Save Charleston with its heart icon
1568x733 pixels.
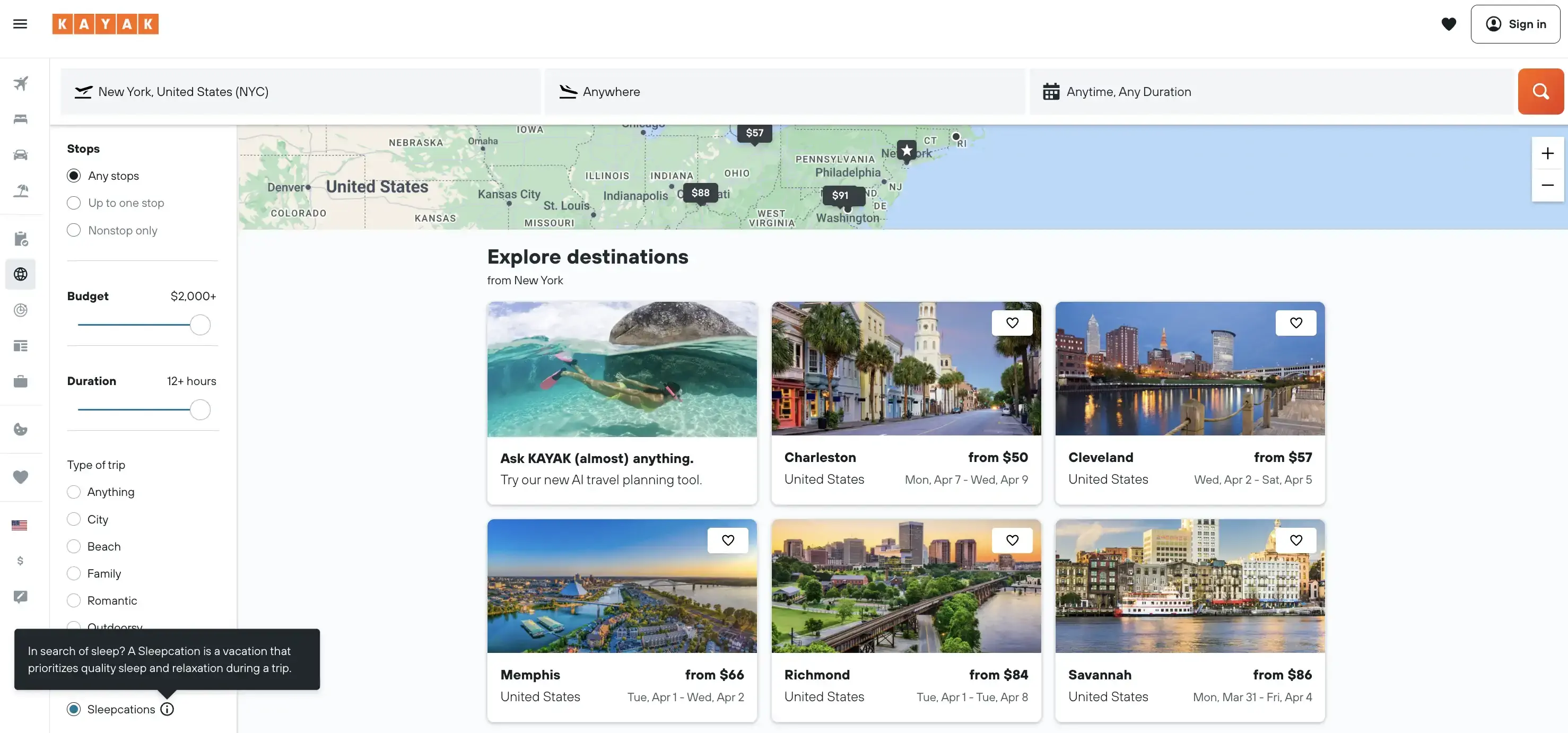[x=1012, y=322]
